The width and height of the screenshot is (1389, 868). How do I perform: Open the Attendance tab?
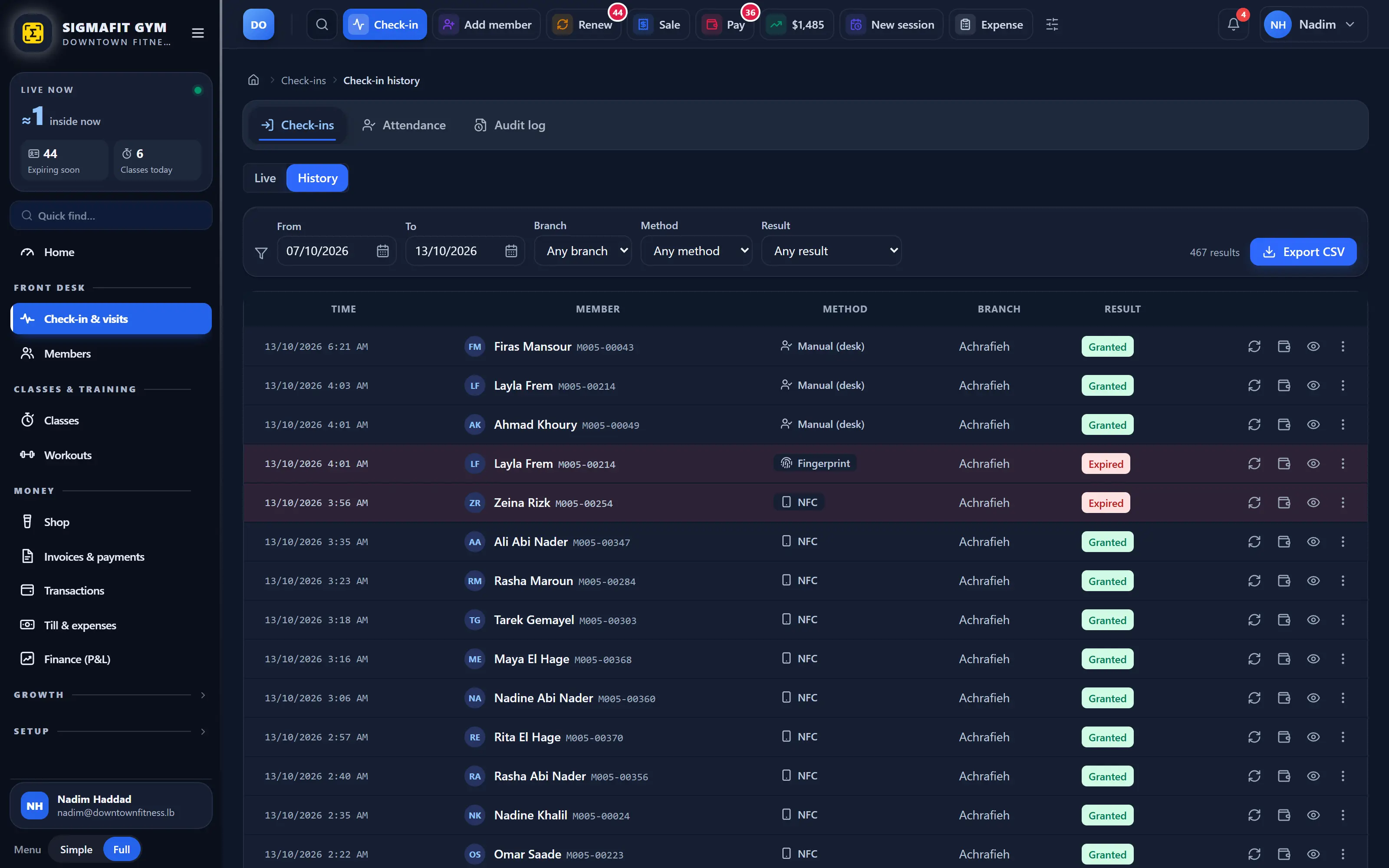[404, 125]
